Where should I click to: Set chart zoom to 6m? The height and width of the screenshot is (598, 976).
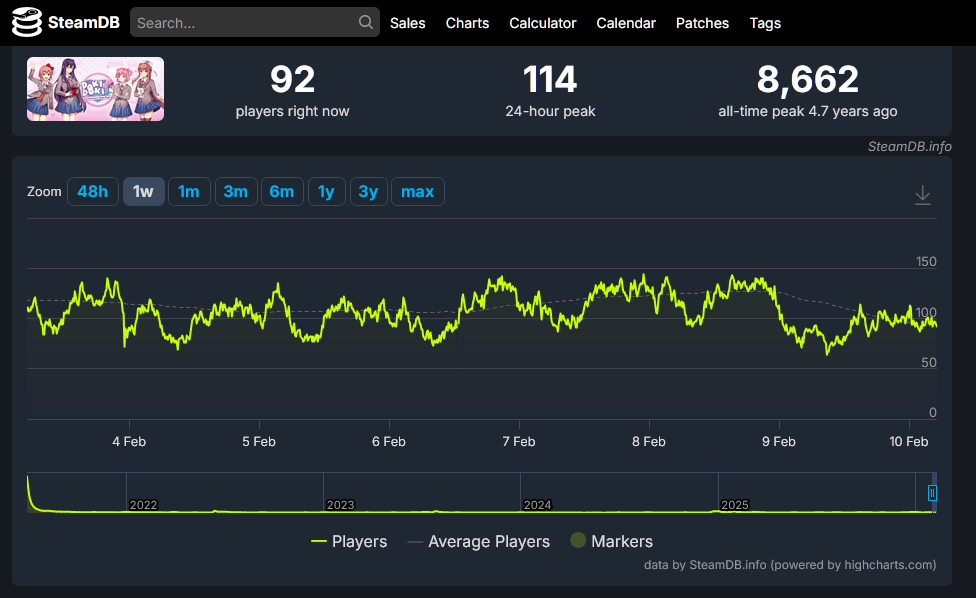(x=282, y=192)
